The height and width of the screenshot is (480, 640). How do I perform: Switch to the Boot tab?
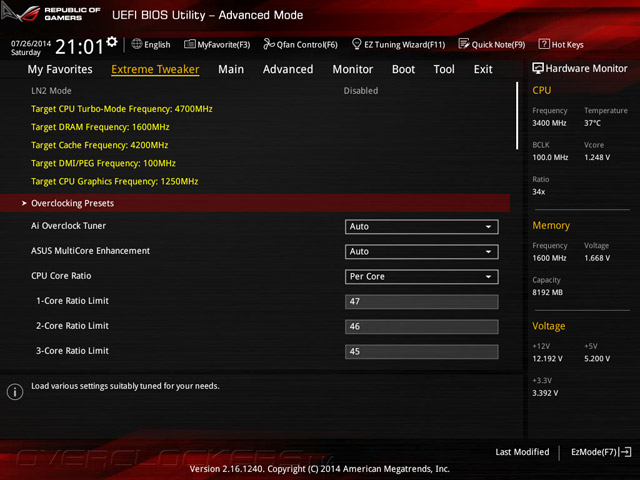tap(403, 69)
